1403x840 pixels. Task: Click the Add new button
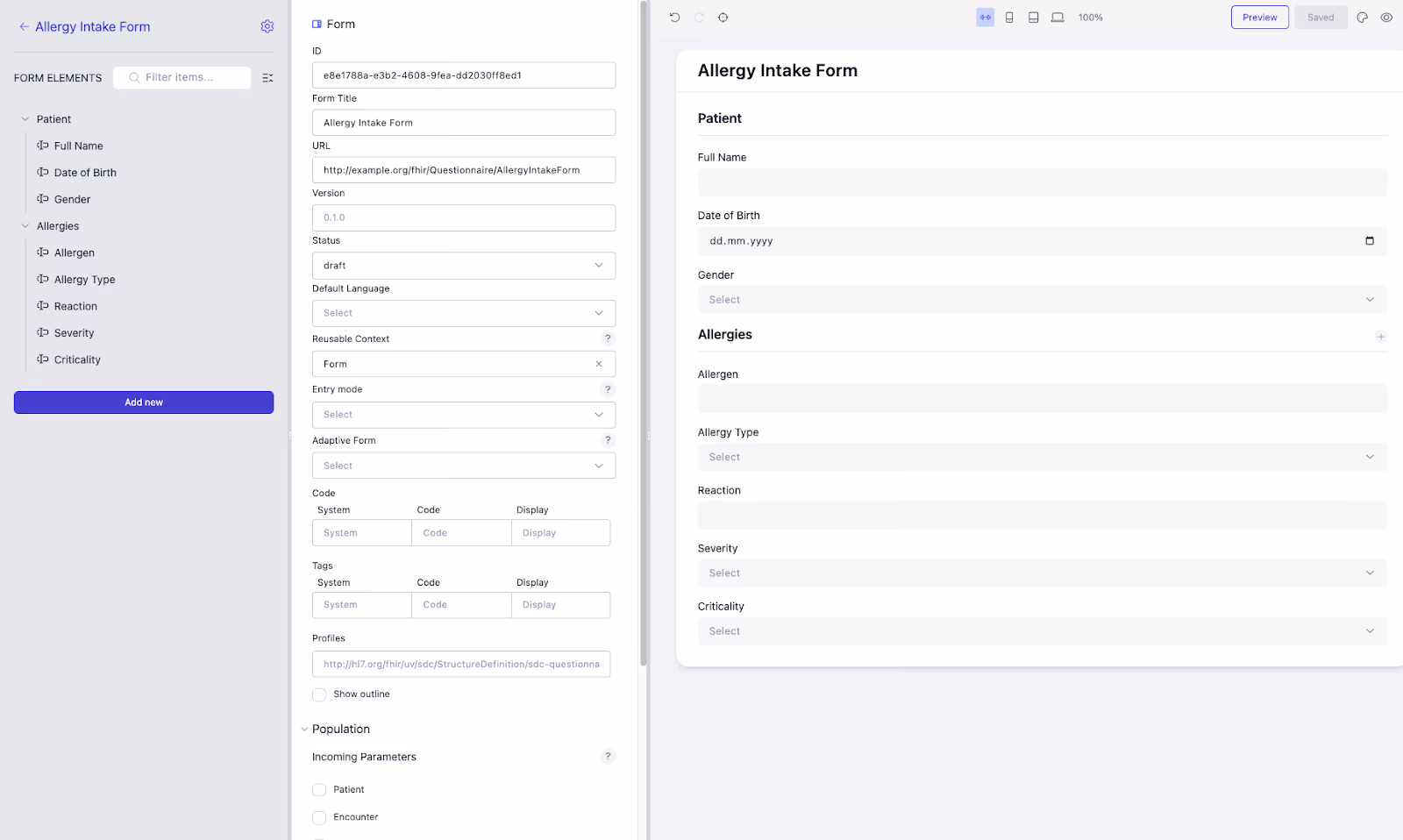(144, 402)
